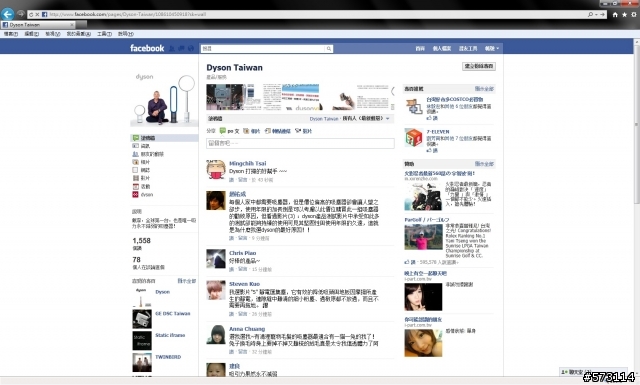Show next photos with strip arrow
Viewport: 640px width, 385px height.
click(x=393, y=91)
